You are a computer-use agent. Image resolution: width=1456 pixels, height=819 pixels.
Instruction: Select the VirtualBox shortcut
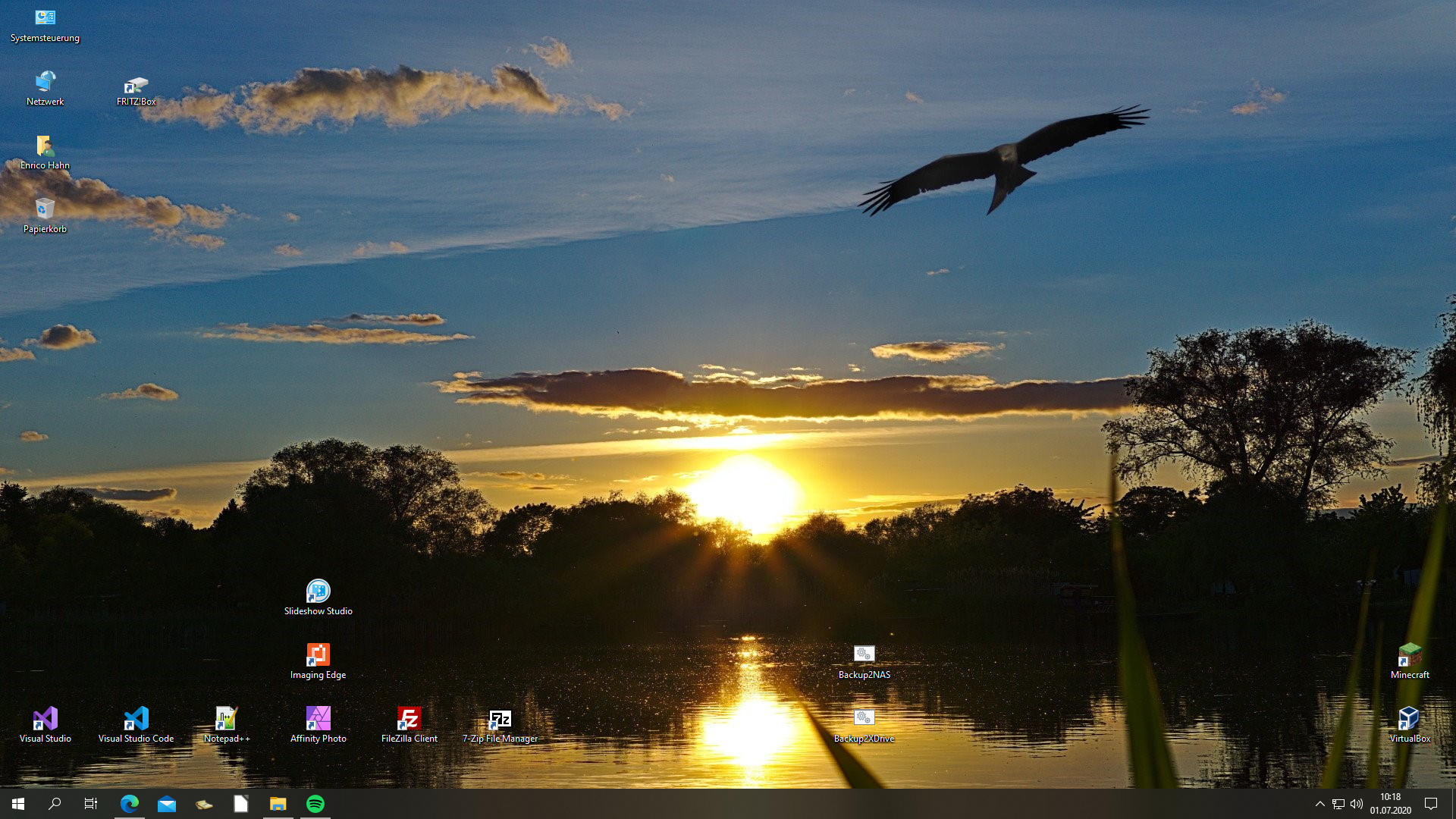click(1410, 719)
